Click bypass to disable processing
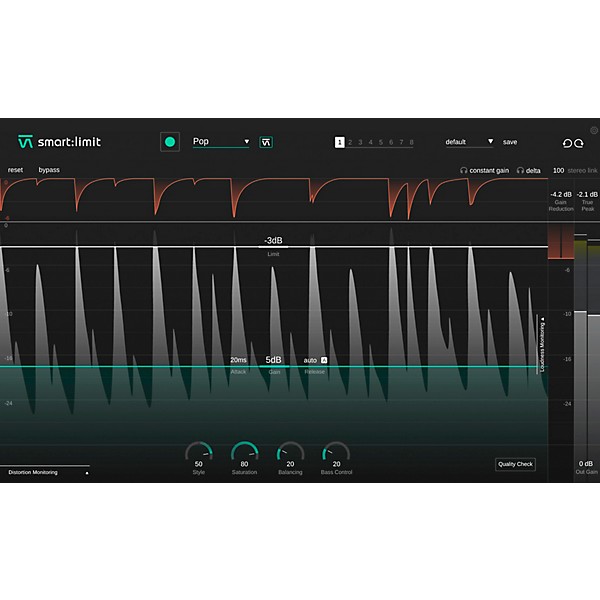Screen dimensions: 600x600 point(49,170)
